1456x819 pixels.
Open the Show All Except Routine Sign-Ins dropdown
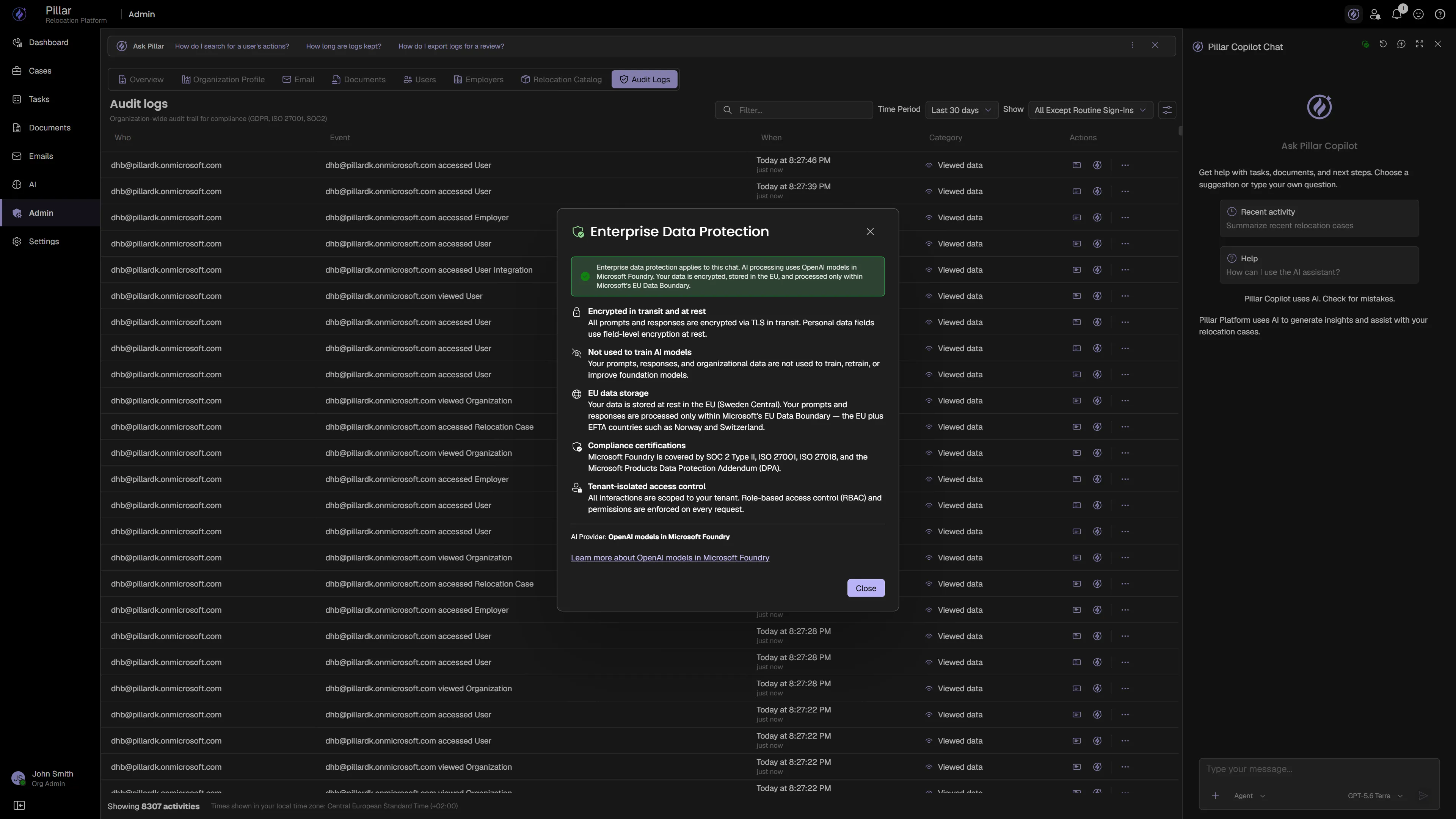(1090, 110)
